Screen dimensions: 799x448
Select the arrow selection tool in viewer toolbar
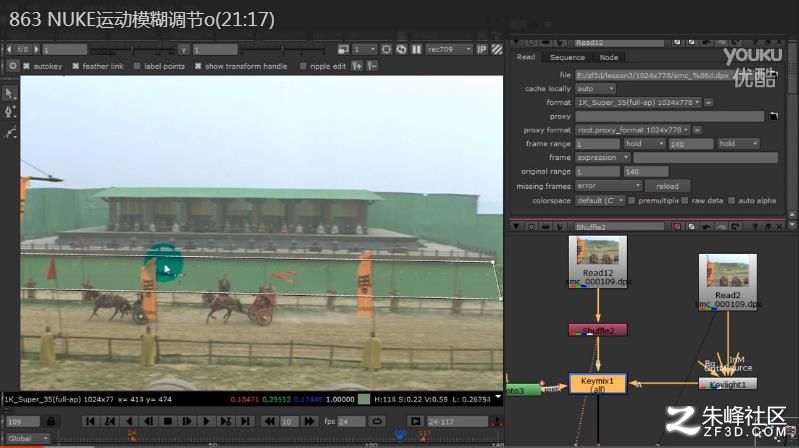[x=9, y=93]
